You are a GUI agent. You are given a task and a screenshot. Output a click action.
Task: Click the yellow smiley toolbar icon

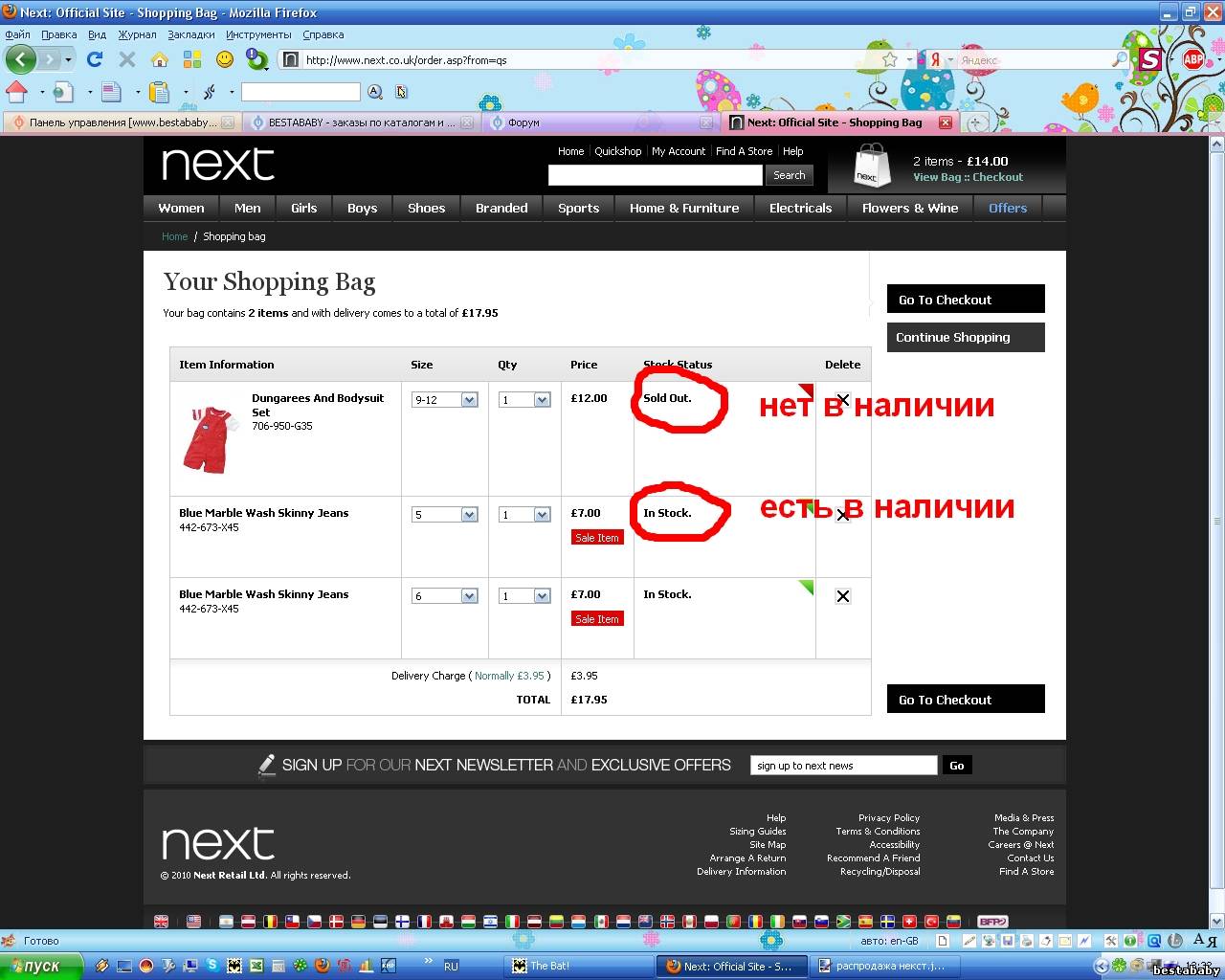[x=225, y=59]
